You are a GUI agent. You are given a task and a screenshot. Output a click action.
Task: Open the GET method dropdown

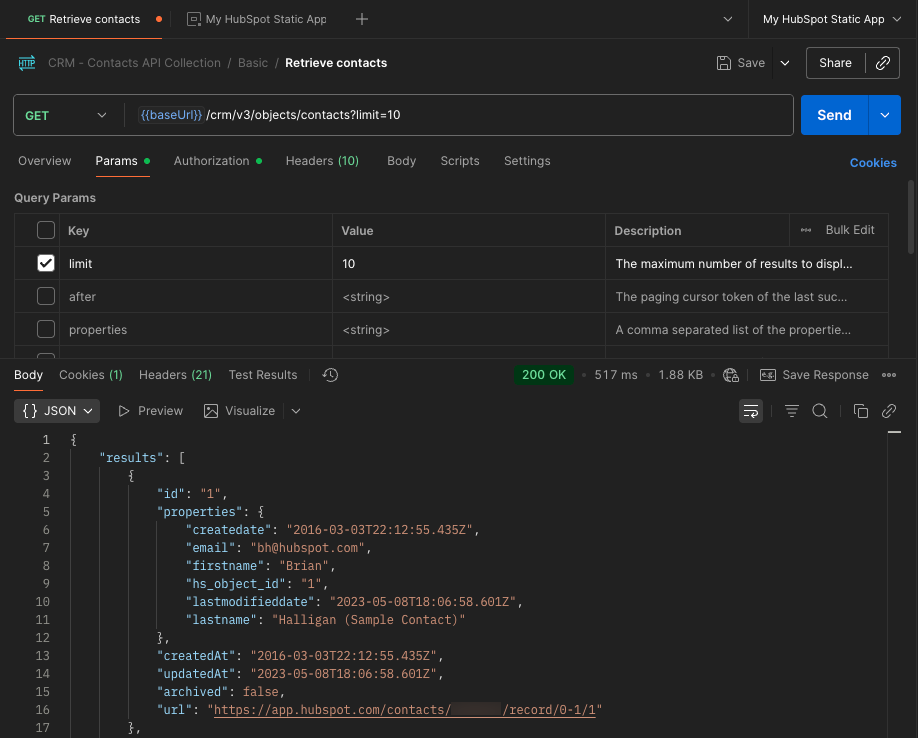(x=66, y=115)
